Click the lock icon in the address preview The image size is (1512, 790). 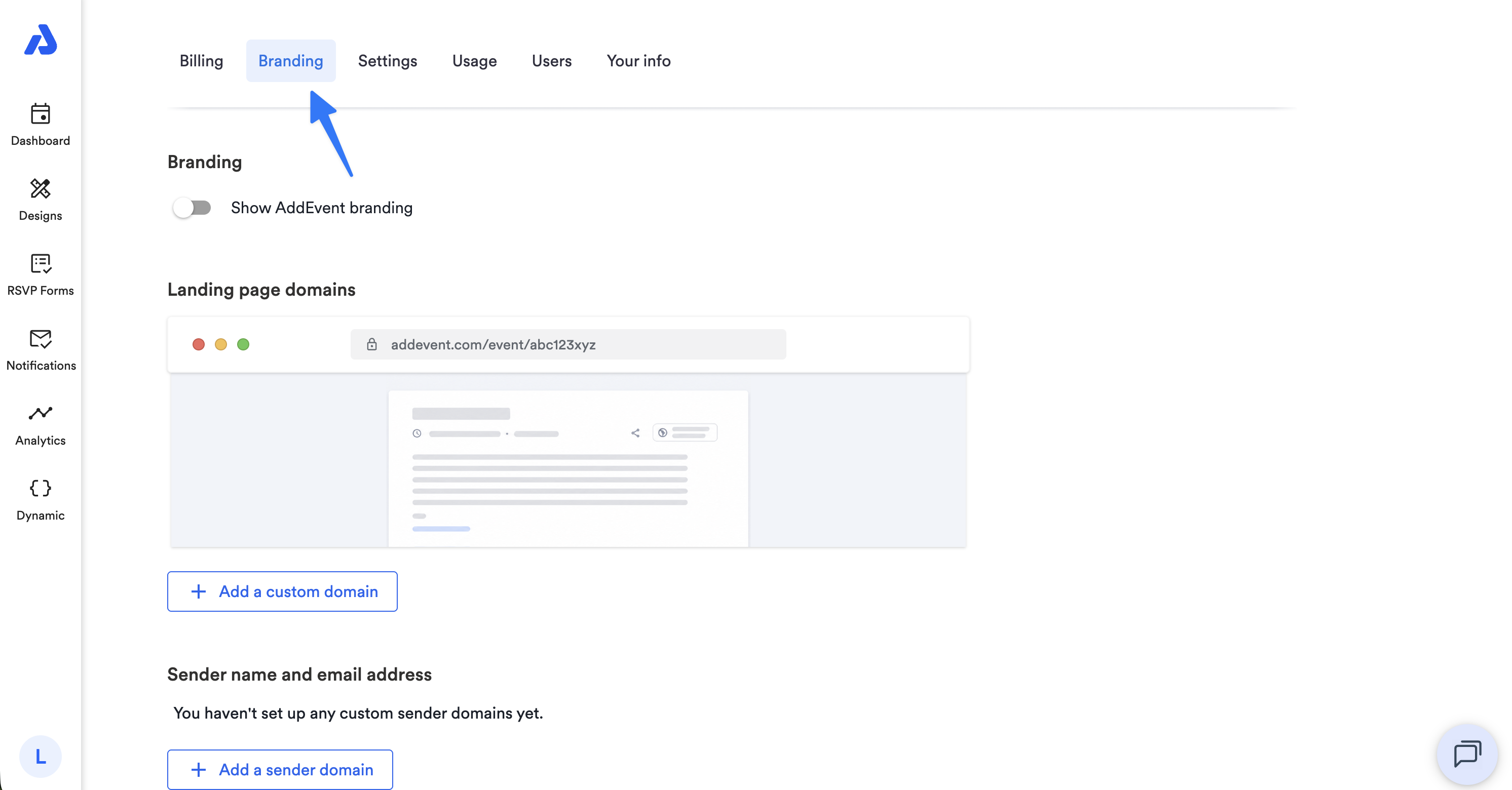tap(371, 344)
